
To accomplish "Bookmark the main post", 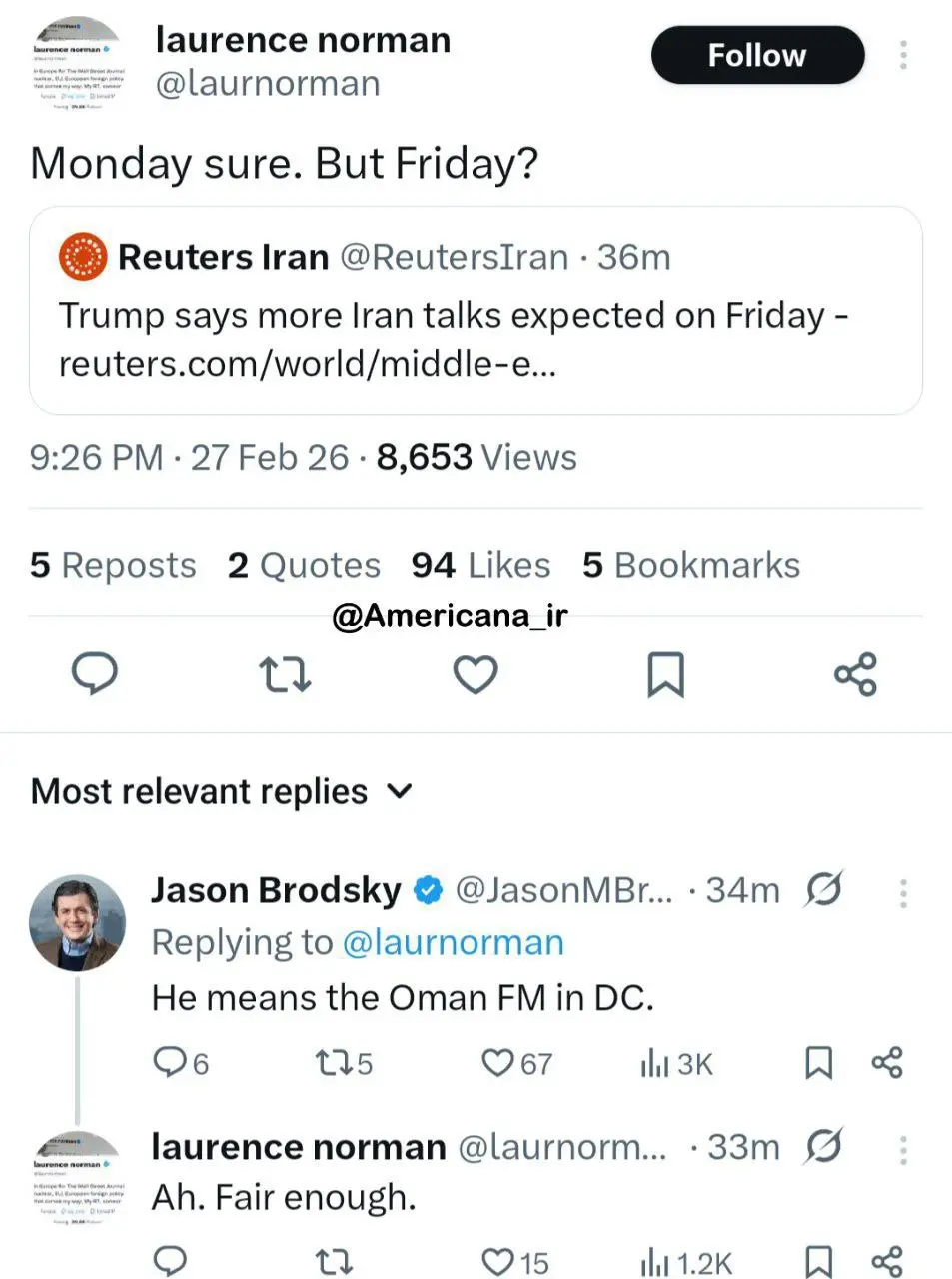I will tap(665, 674).
